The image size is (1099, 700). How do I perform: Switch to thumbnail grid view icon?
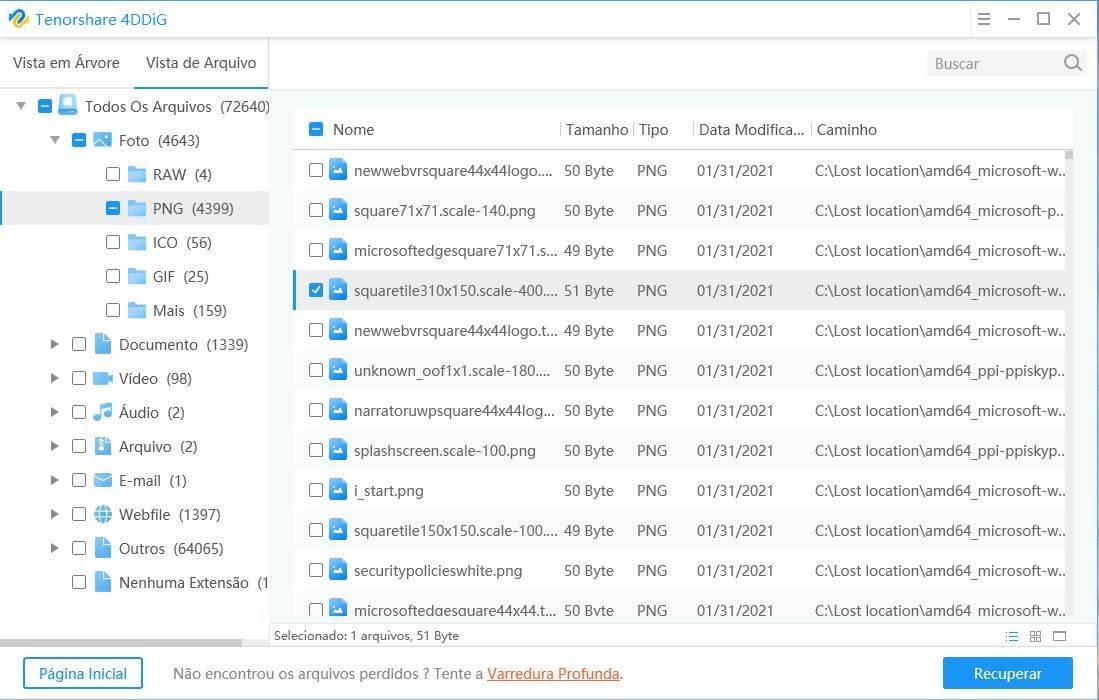click(1035, 636)
